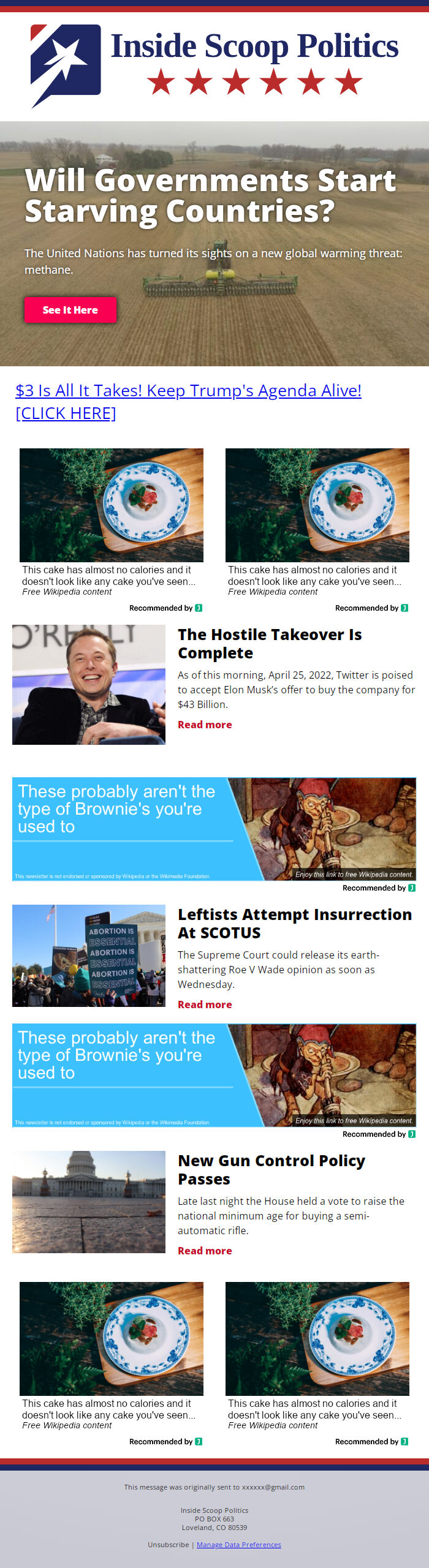Open the Capitol building photo thumbnail
This screenshot has height=1568, width=429.
[89, 1202]
